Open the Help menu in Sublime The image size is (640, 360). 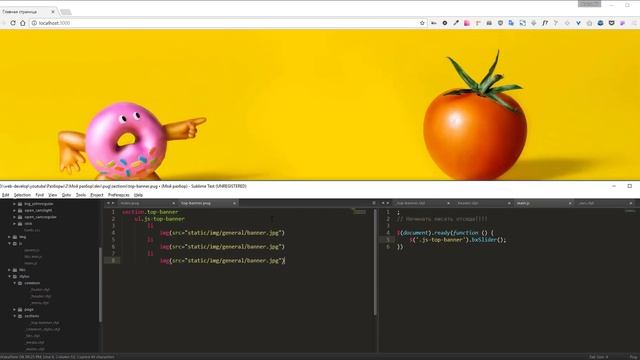pos(138,195)
